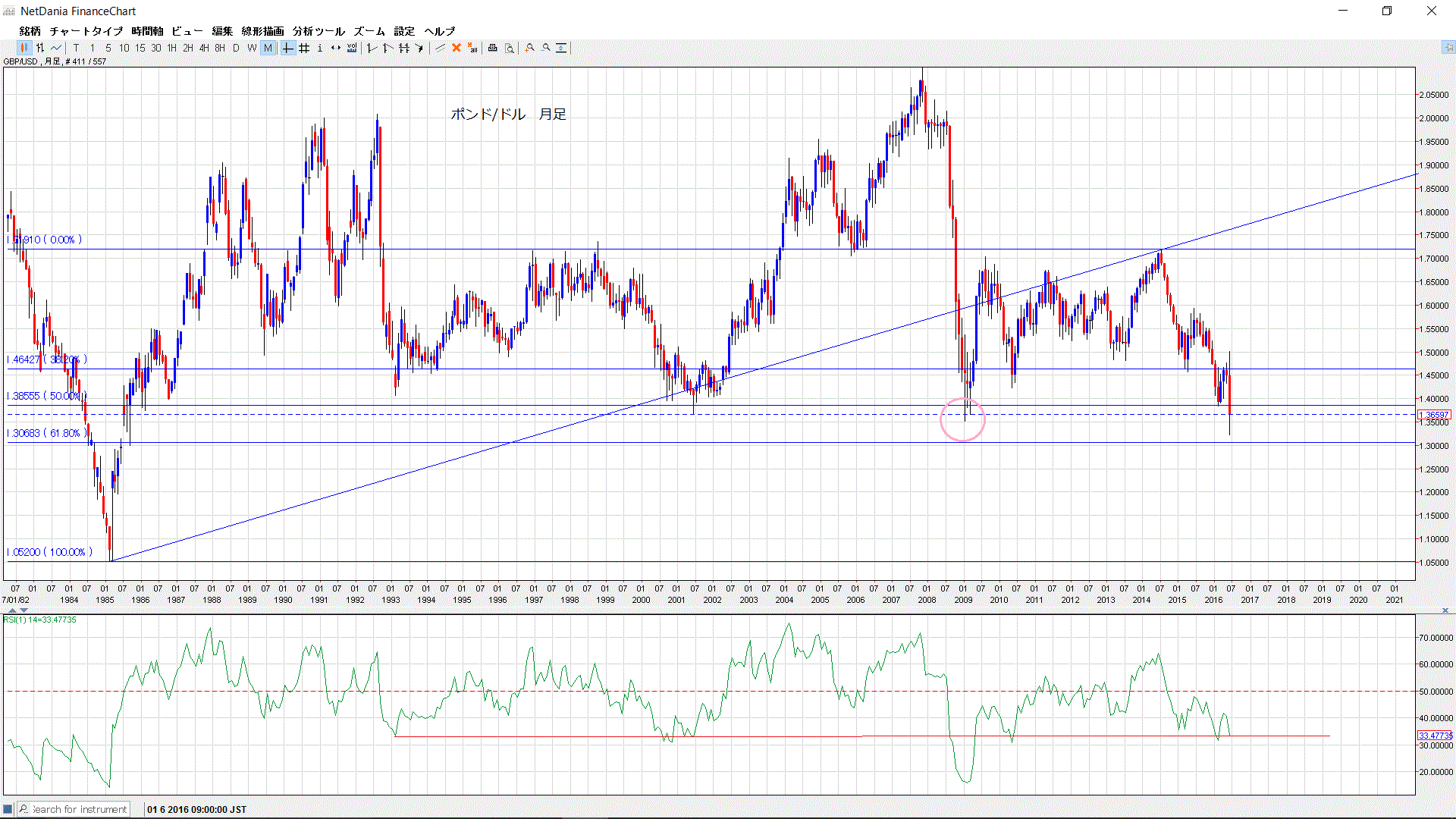Screen dimensions: 1456x819
Task: Select the bar (OHLC) chart type icon
Action: coord(40,48)
